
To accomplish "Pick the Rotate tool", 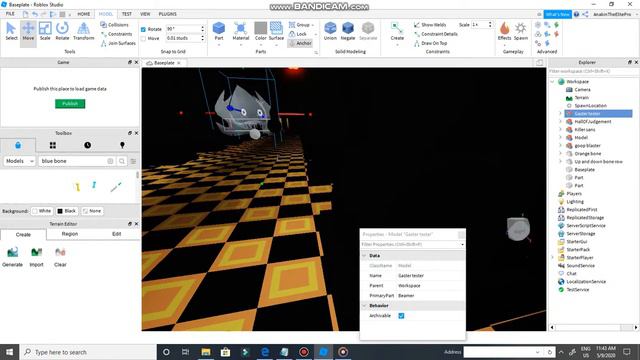I will click(x=62, y=31).
